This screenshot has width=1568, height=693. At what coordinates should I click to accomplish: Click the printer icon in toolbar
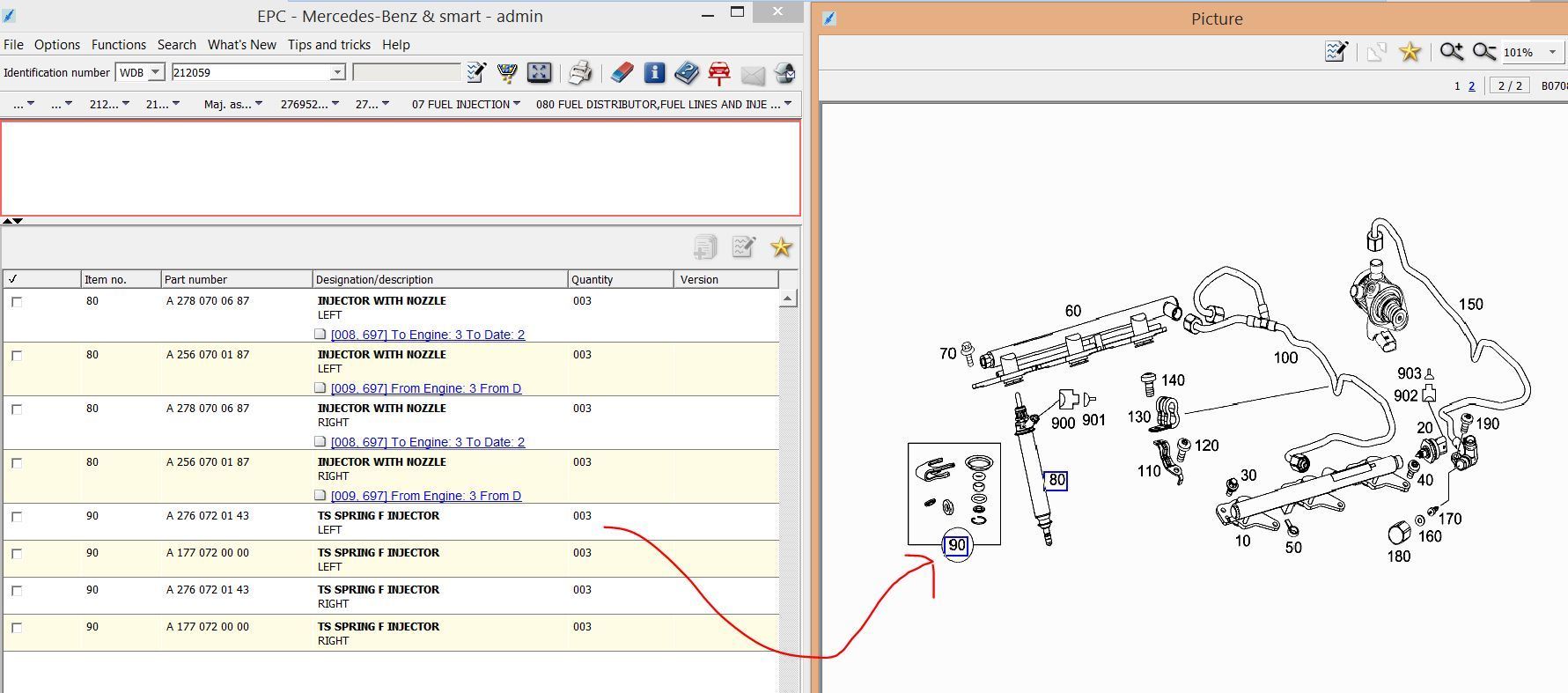click(579, 72)
